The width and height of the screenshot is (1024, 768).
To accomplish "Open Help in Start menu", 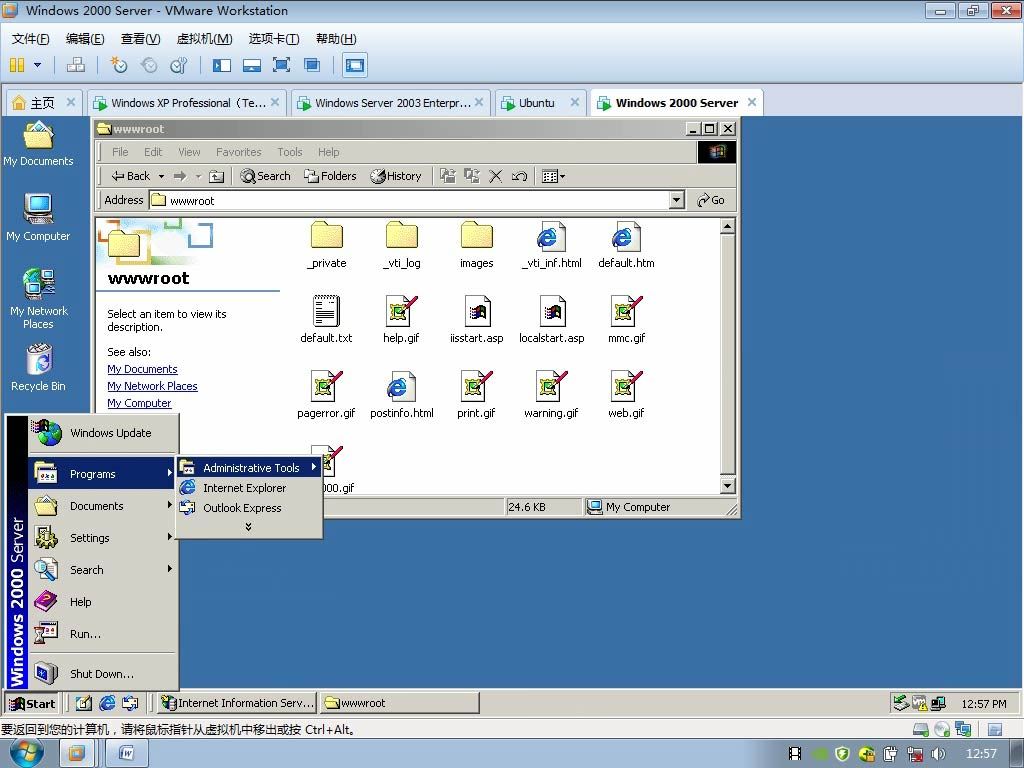I will click(x=103, y=601).
